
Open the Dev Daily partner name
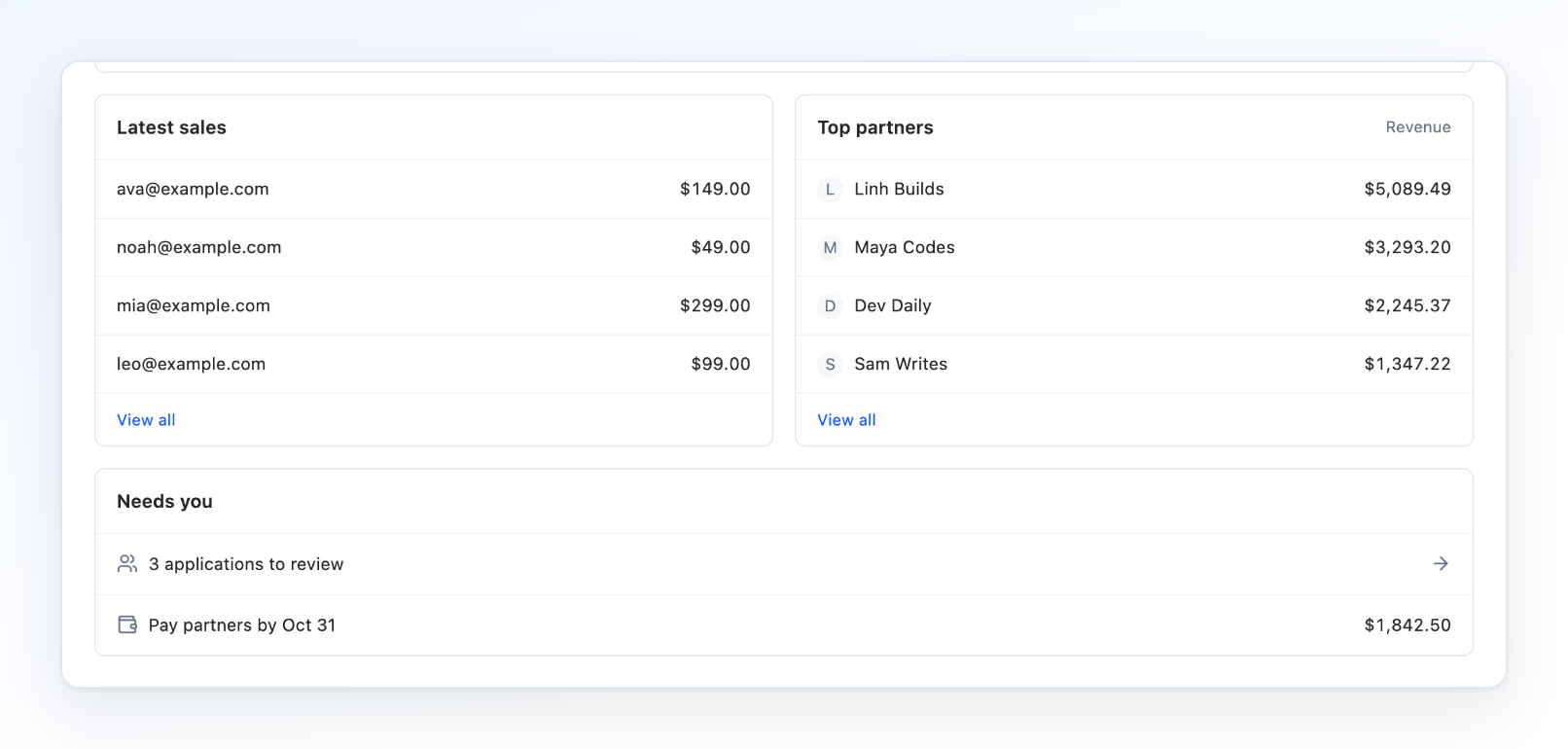(893, 305)
